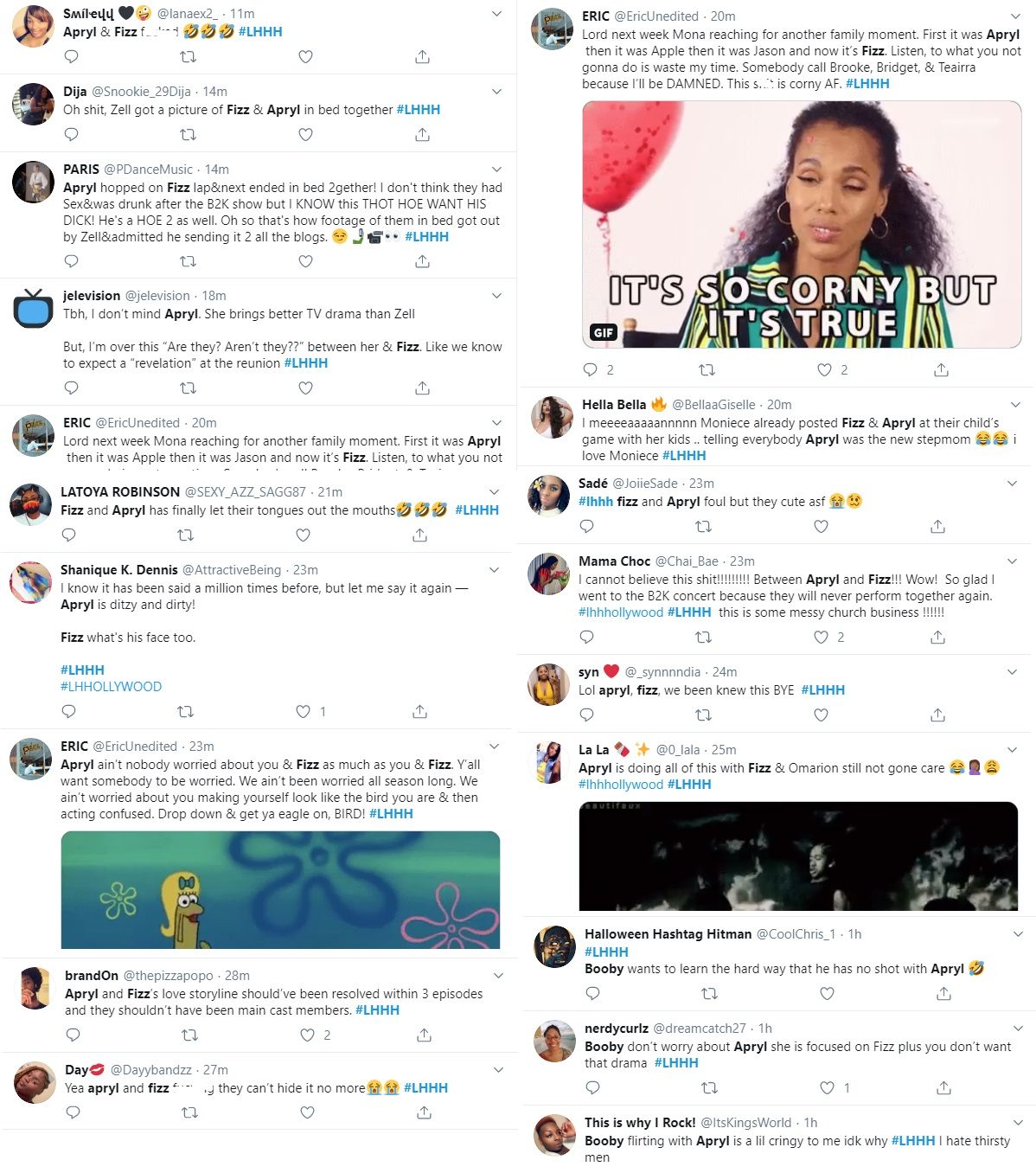Reply to Dija's tweet about Zell
Viewport: 1036px width, 1173px height.
click(x=72, y=135)
